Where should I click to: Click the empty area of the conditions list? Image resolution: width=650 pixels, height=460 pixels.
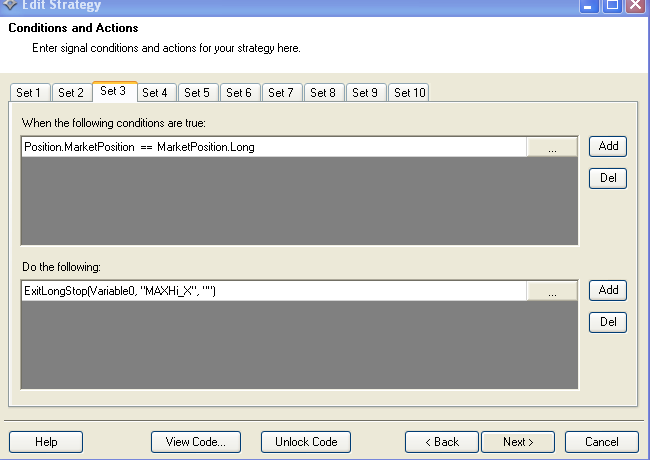299,201
